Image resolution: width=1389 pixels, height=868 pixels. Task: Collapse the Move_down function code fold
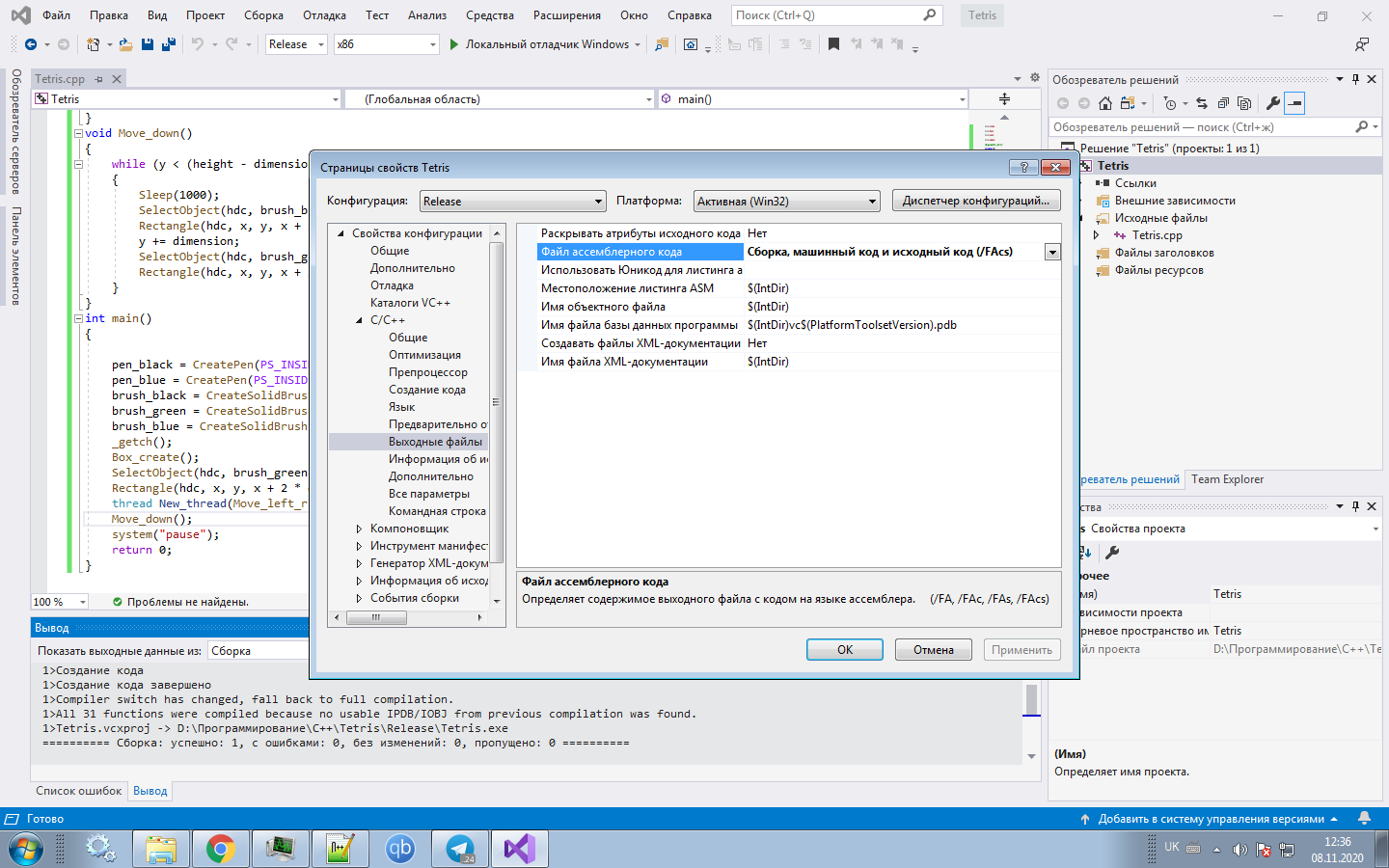[79, 134]
